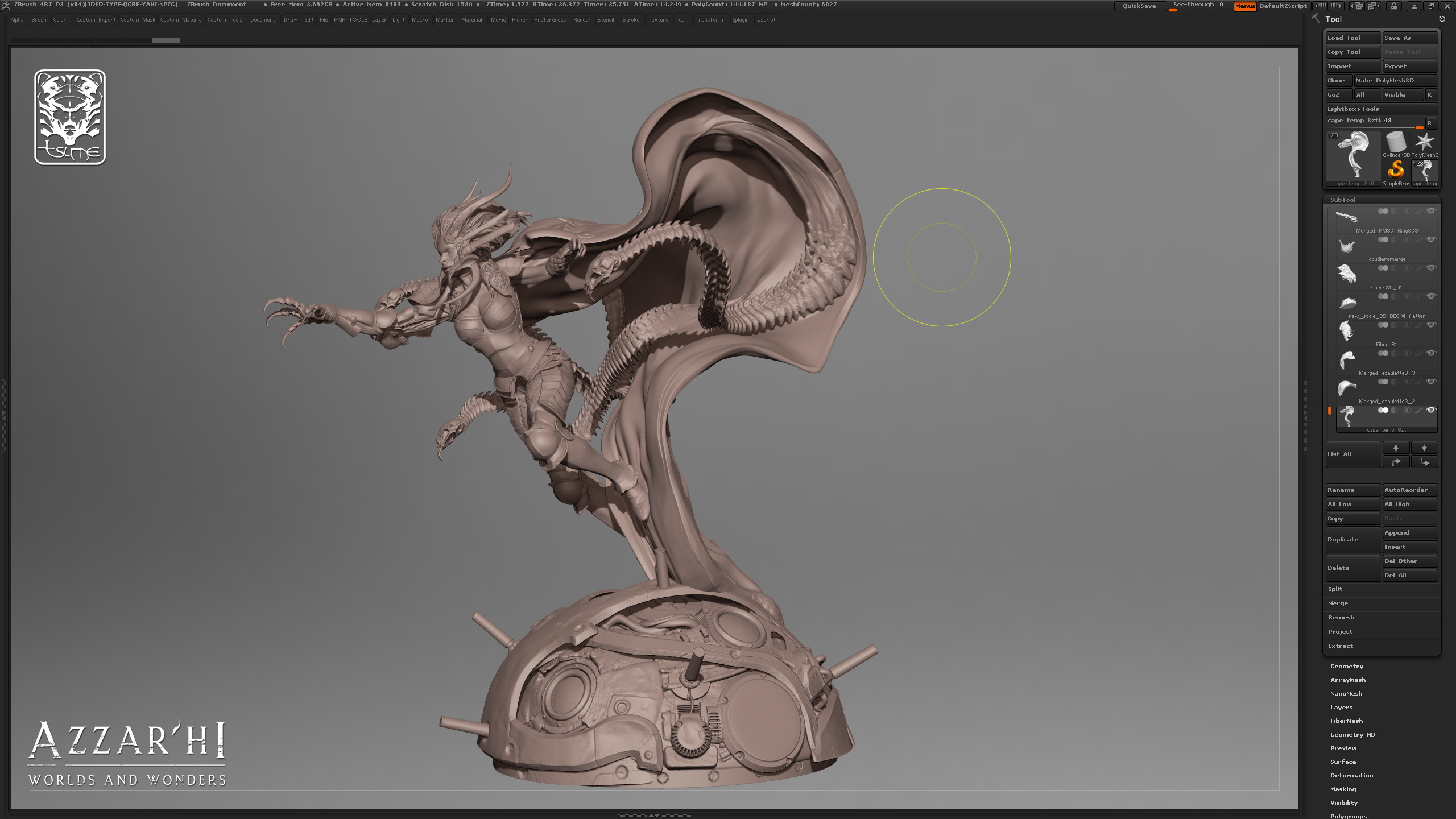1456x819 pixels.
Task: Click the Make PolyMesh3D button
Action: click(1395, 81)
